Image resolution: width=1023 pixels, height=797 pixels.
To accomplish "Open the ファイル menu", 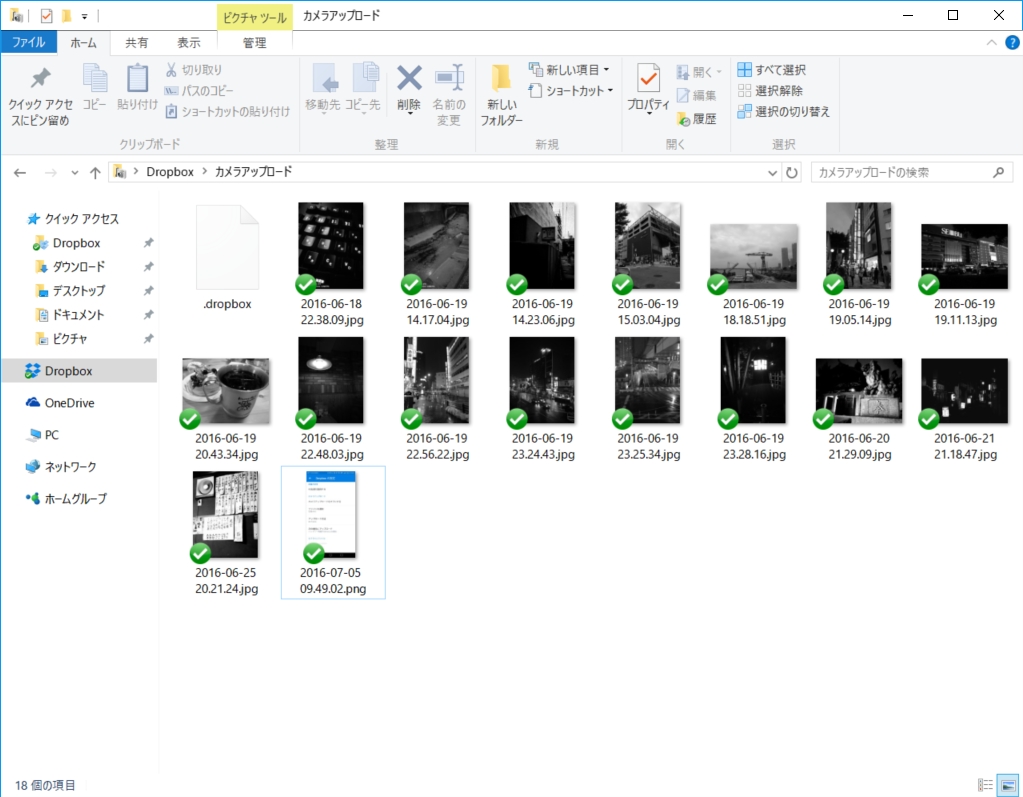I will [x=30, y=42].
